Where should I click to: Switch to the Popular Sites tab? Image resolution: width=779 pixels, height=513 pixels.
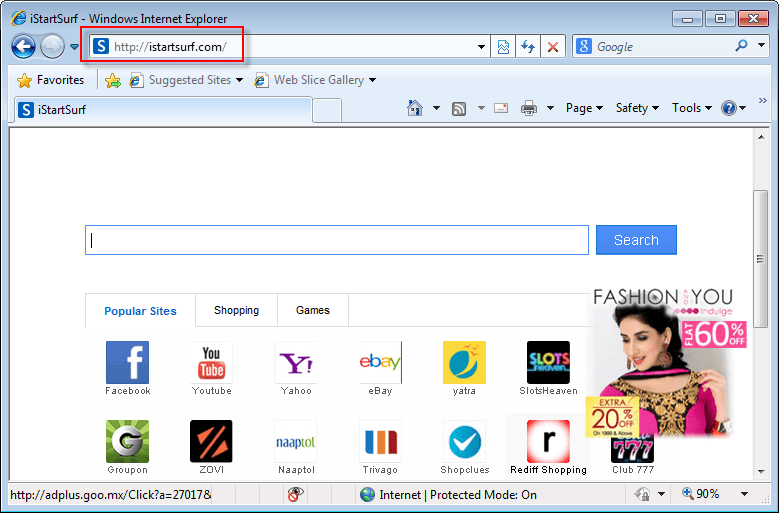[140, 311]
